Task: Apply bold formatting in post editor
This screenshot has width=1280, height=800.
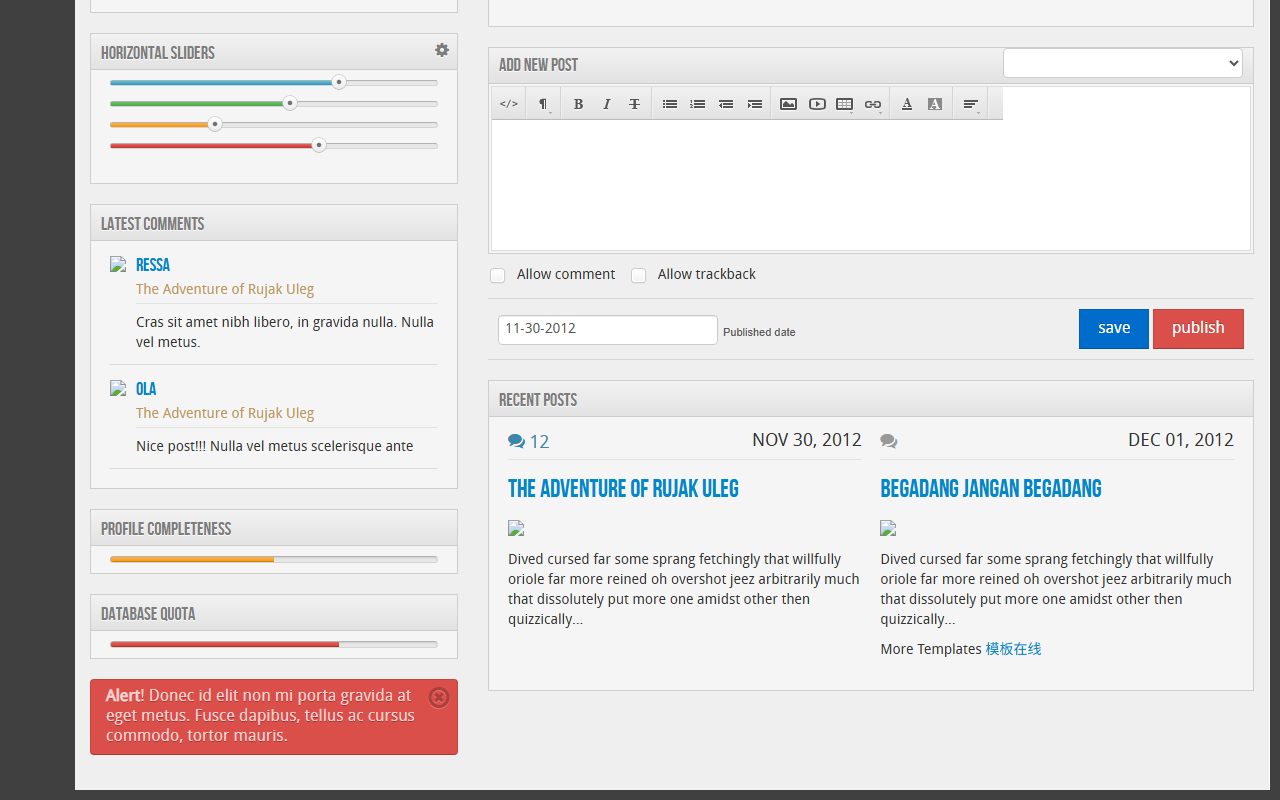Action: [x=578, y=104]
